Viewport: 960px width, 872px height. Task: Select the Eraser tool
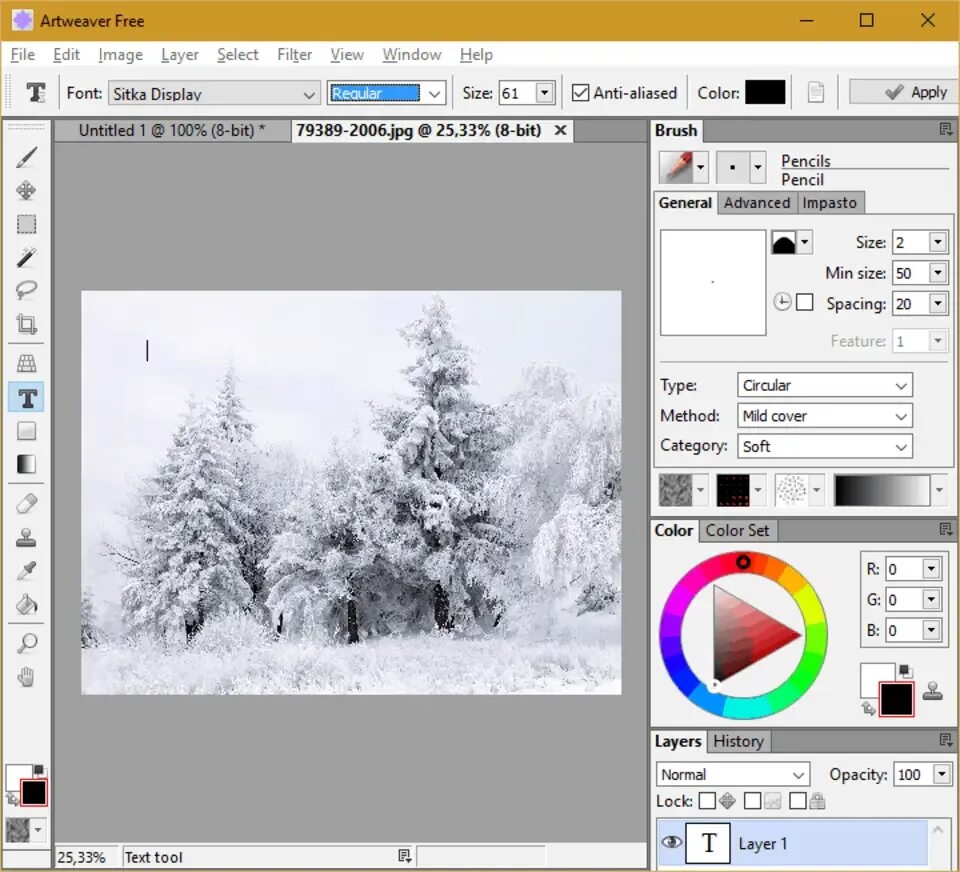(x=26, y=504)
